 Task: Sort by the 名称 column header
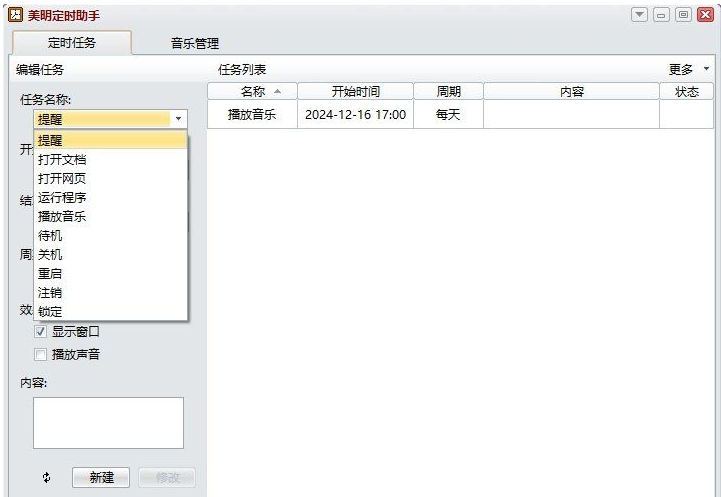coord(252,91)
